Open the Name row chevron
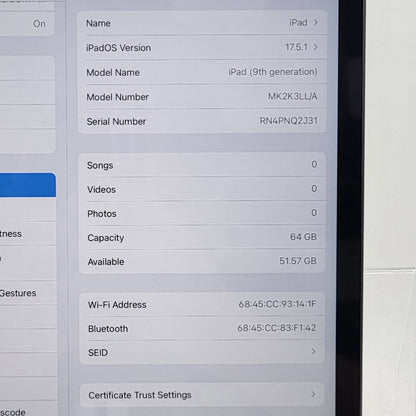The width and height of the screenshot is (416, 416). [x=315, y=22]
